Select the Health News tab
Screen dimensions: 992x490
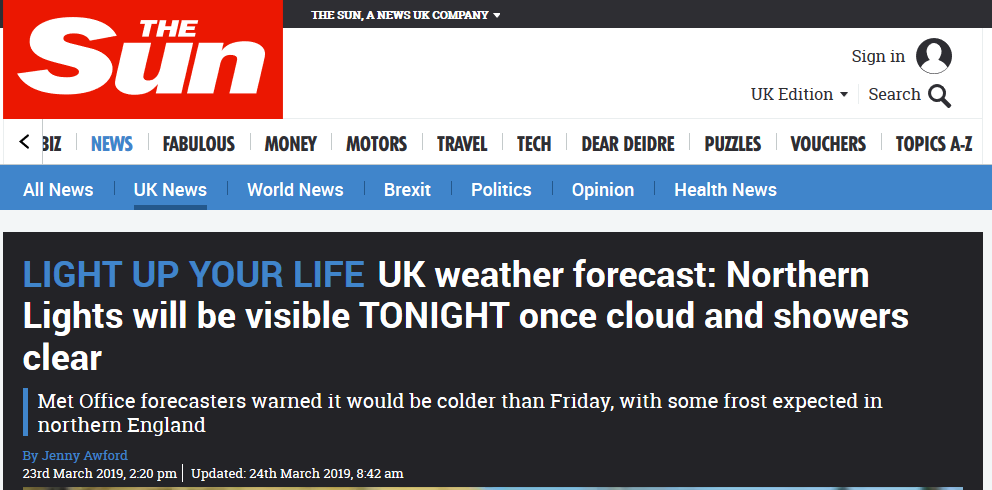click(725, 189)
